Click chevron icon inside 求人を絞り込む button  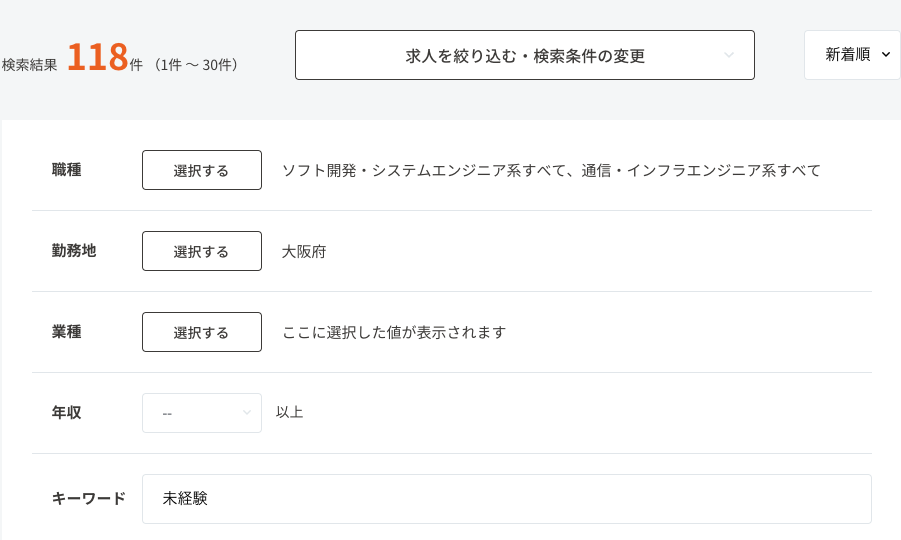coord(729,55)
